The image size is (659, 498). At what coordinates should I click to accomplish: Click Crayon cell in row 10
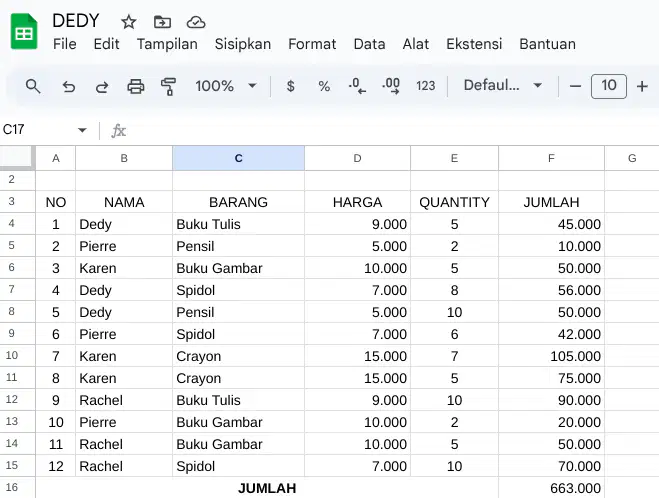point(238,356)
